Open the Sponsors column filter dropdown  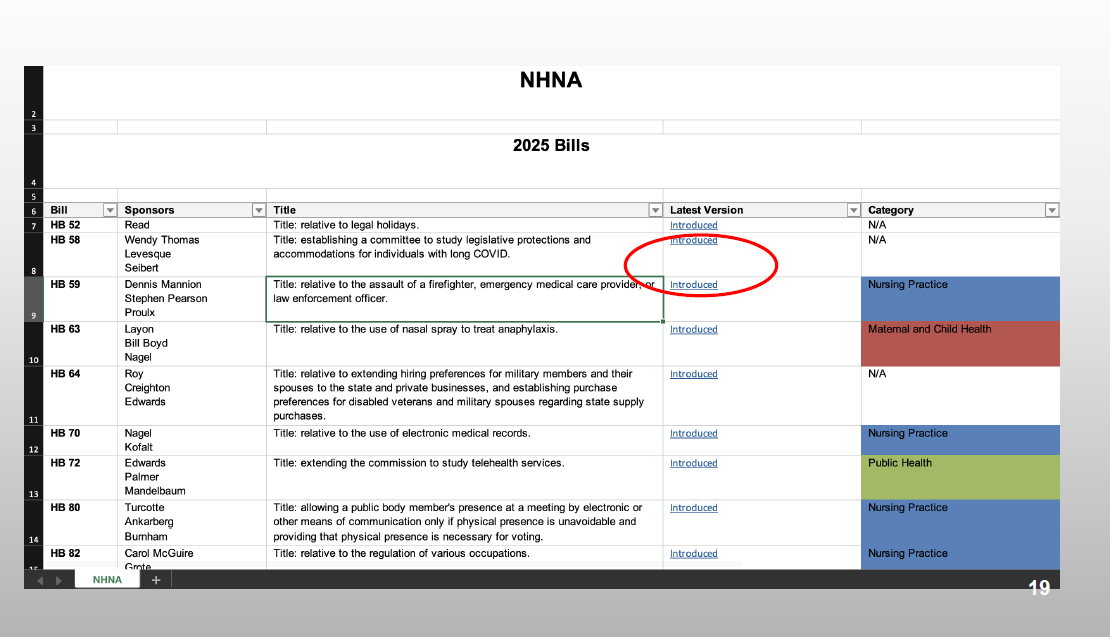(x=259, y=210)
